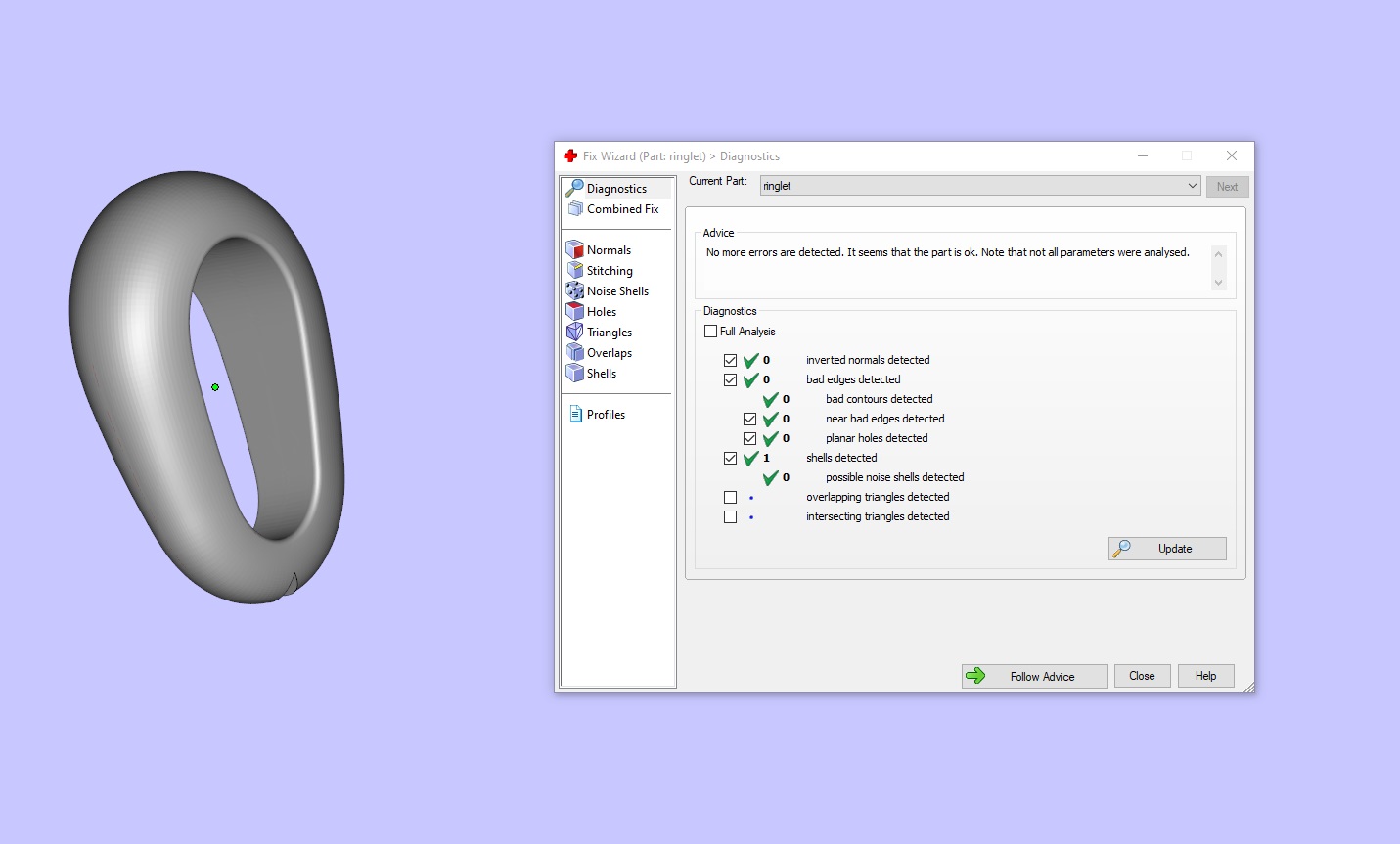
Task: Select the Overlaps icon
Action: tap(575, 352)
